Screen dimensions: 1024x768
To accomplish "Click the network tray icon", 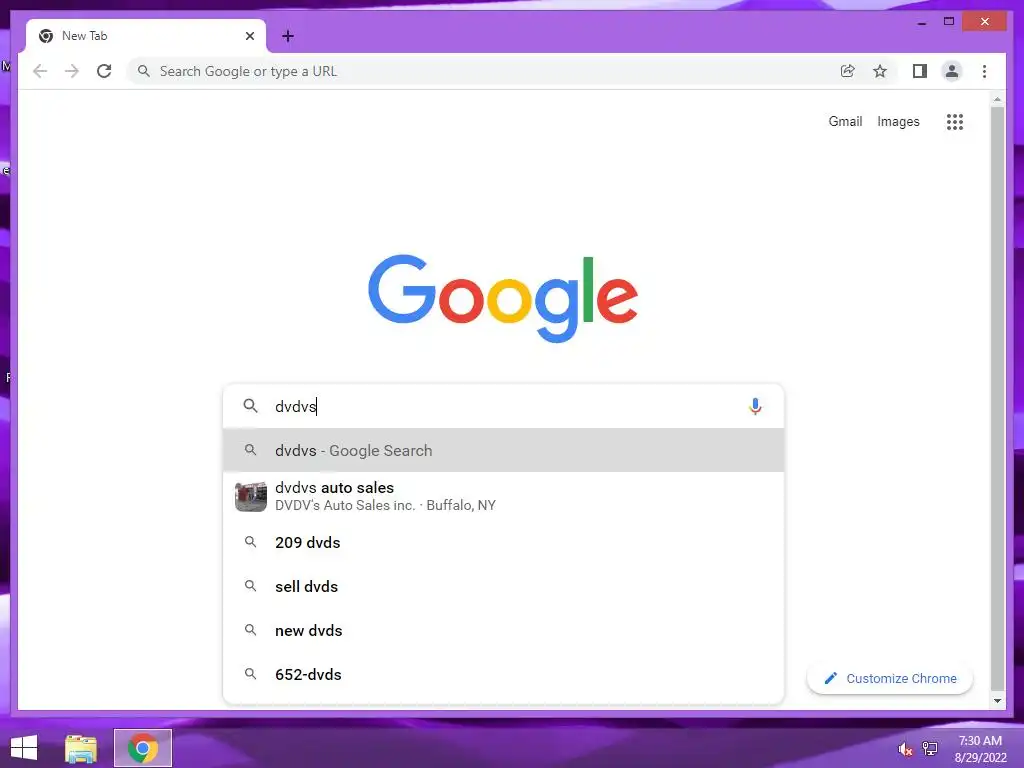I will click(x=930, y=749).
